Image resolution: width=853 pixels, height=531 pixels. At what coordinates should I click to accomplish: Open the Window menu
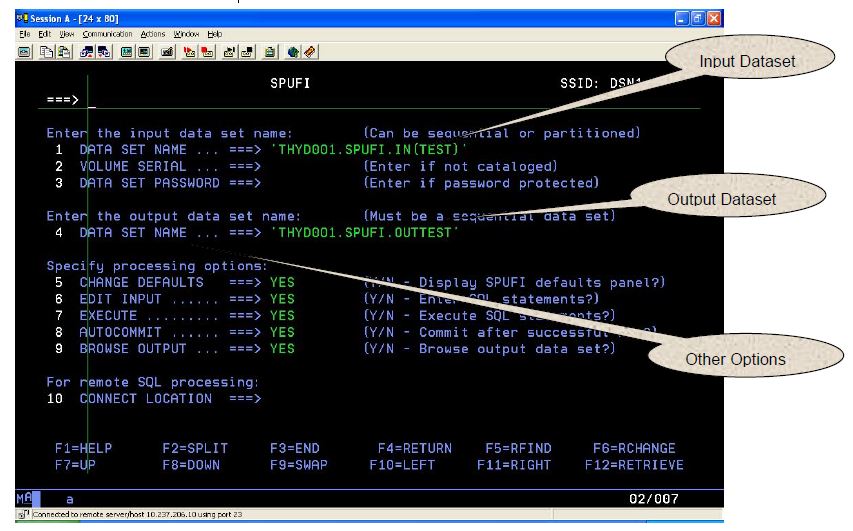tap(187, 34)
